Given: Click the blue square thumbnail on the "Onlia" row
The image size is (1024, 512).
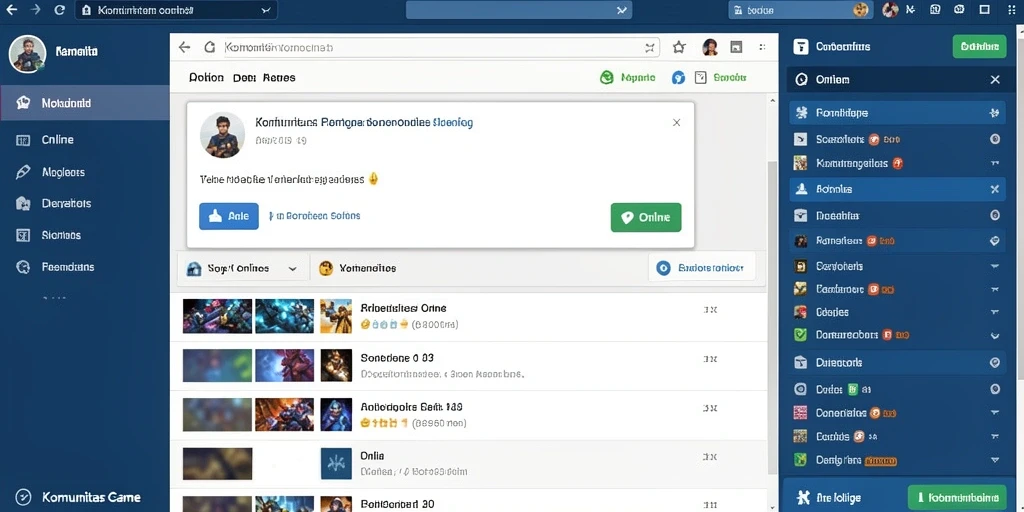Looking at the screenshot, I should tap(336, 464).
